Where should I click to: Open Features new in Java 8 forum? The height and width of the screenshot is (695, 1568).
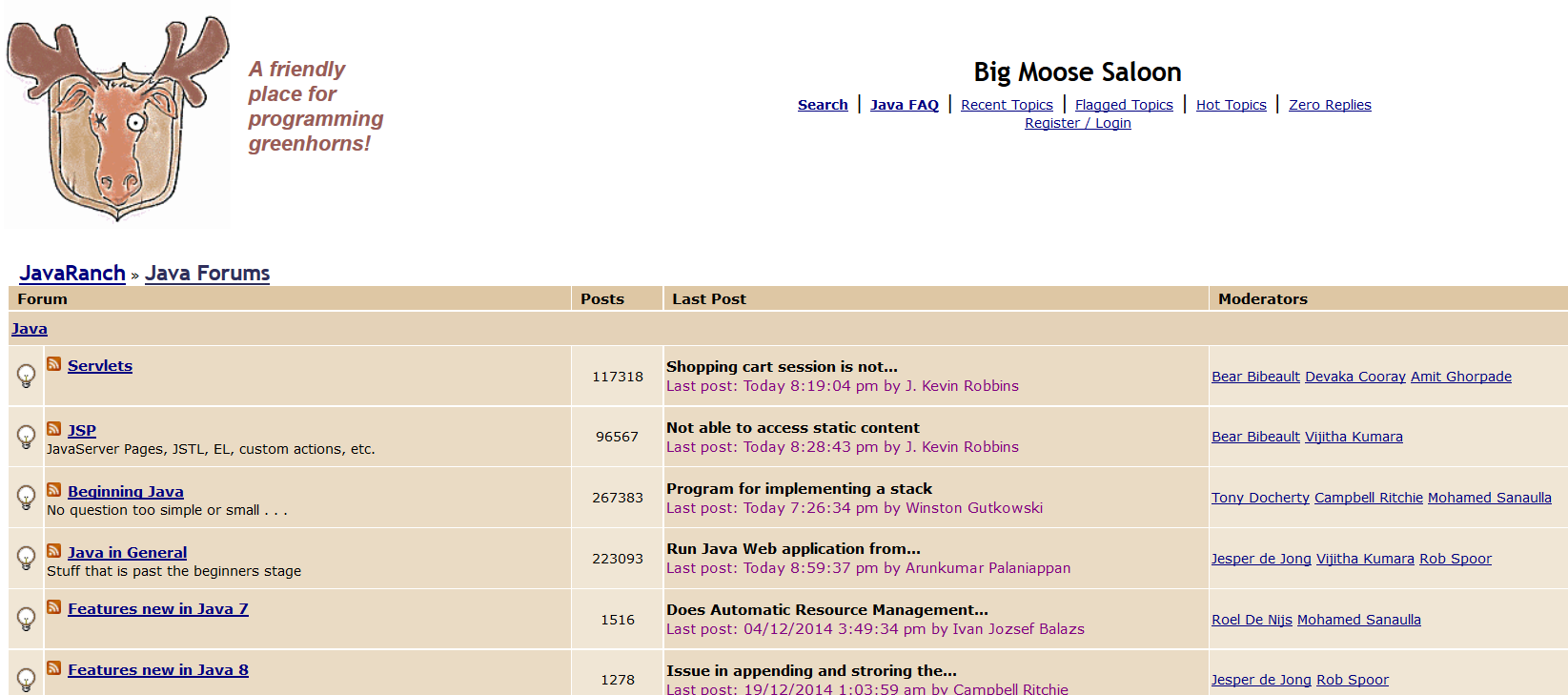point(158,670)
